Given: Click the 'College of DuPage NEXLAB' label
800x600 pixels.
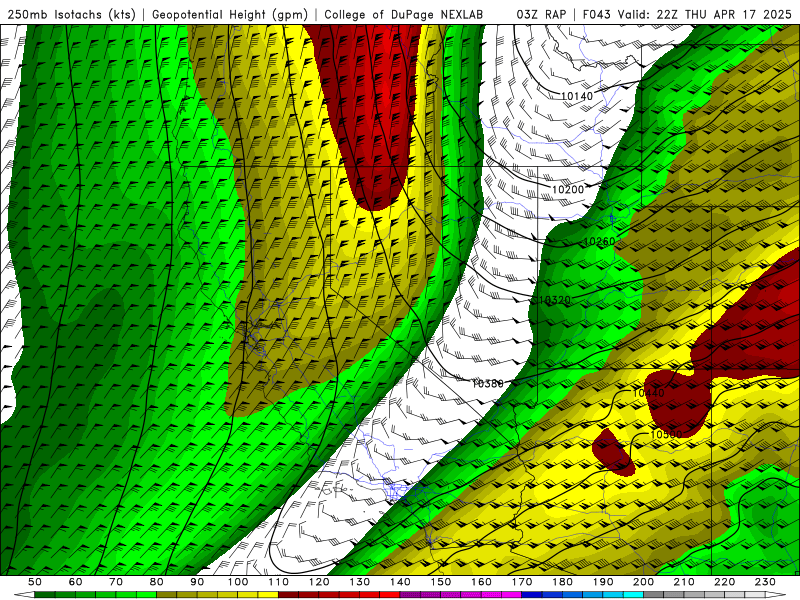Looking at the screenshot, I should [404, 14].
